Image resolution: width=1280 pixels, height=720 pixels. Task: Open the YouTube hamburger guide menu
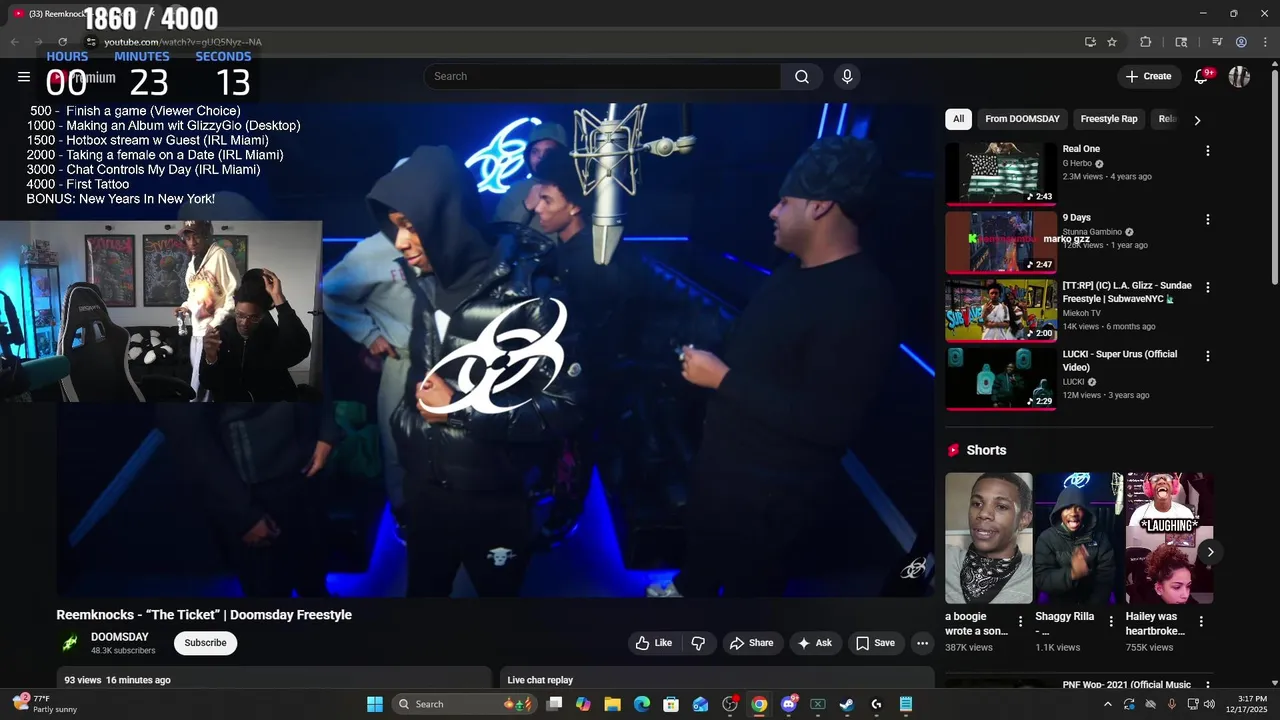point(24,77)
